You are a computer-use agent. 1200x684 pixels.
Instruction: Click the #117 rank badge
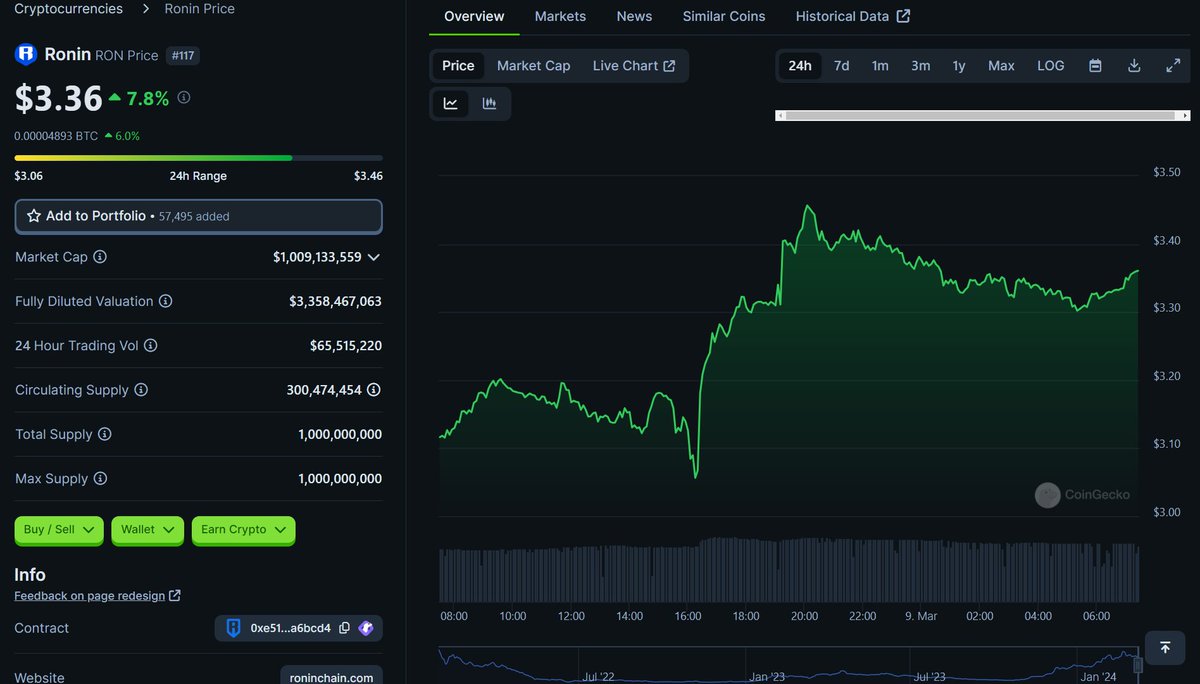click(x=182, y=56)
